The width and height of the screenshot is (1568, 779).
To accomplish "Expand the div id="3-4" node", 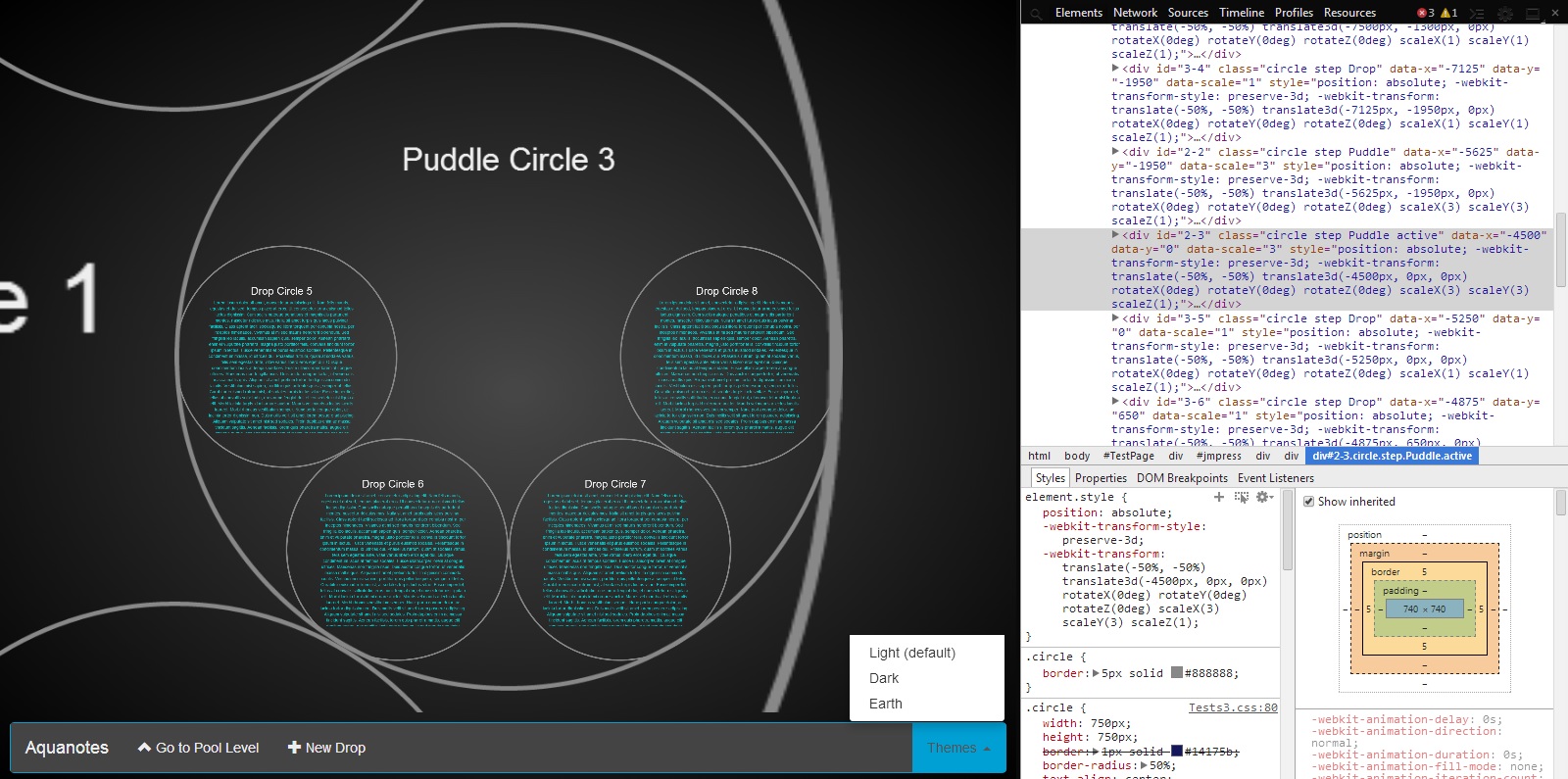I will tap(1115, 69).
